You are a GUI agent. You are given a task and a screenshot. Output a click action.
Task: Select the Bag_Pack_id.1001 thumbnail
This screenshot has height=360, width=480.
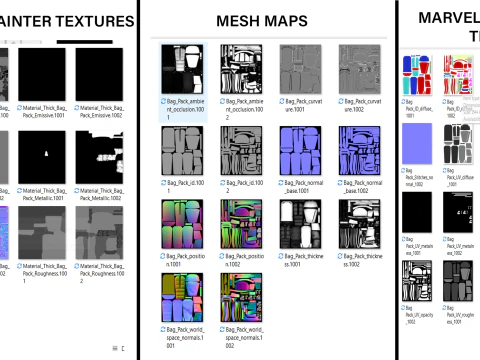tap(182, 151)
